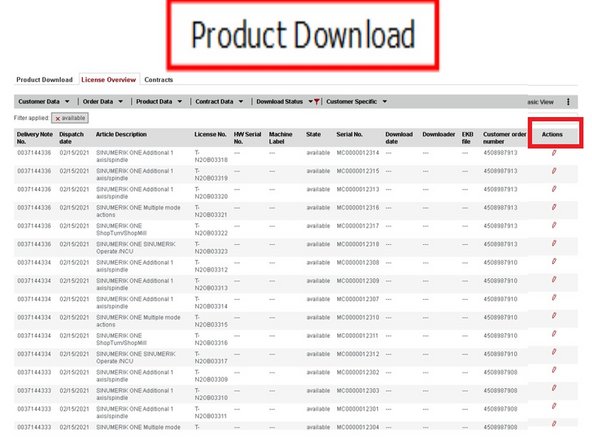Screen dimensions: 592x444
Task: Click customer order 4508987913 in MC0000012314 row
Action: click(x=500, y=153)
